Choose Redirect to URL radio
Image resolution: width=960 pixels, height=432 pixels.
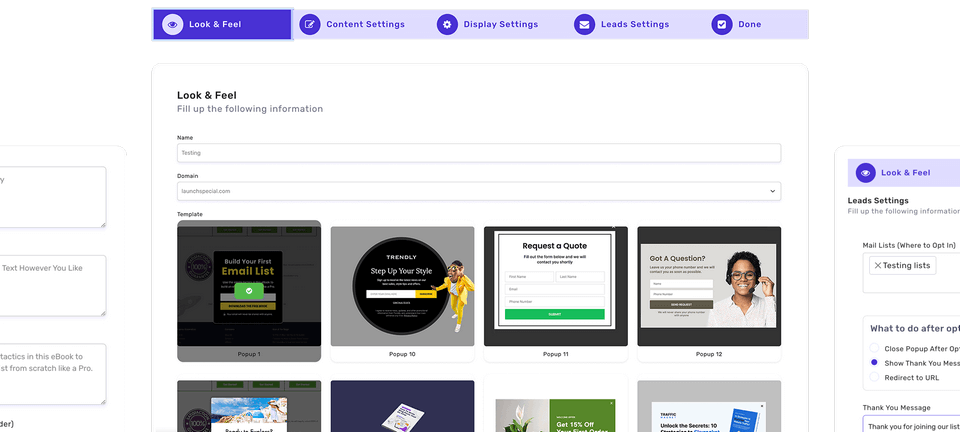tap(874, 378)
